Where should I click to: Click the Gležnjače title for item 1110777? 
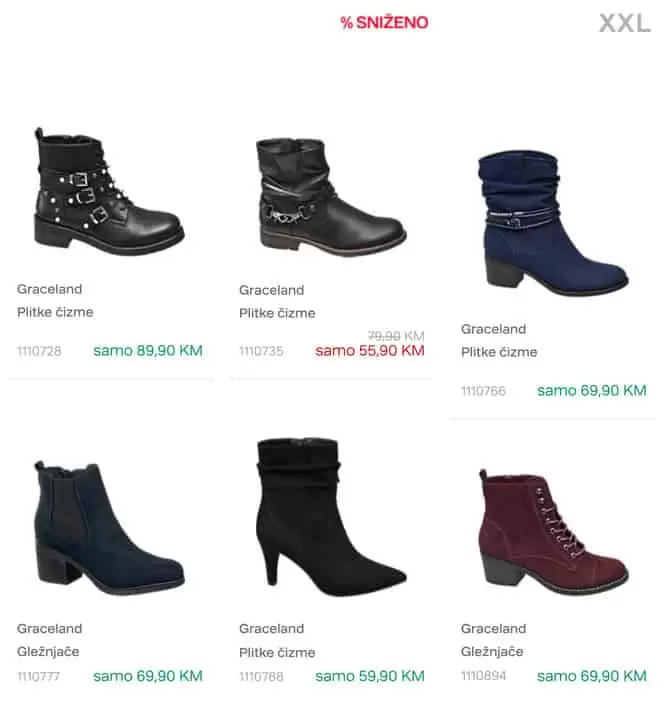48,651
